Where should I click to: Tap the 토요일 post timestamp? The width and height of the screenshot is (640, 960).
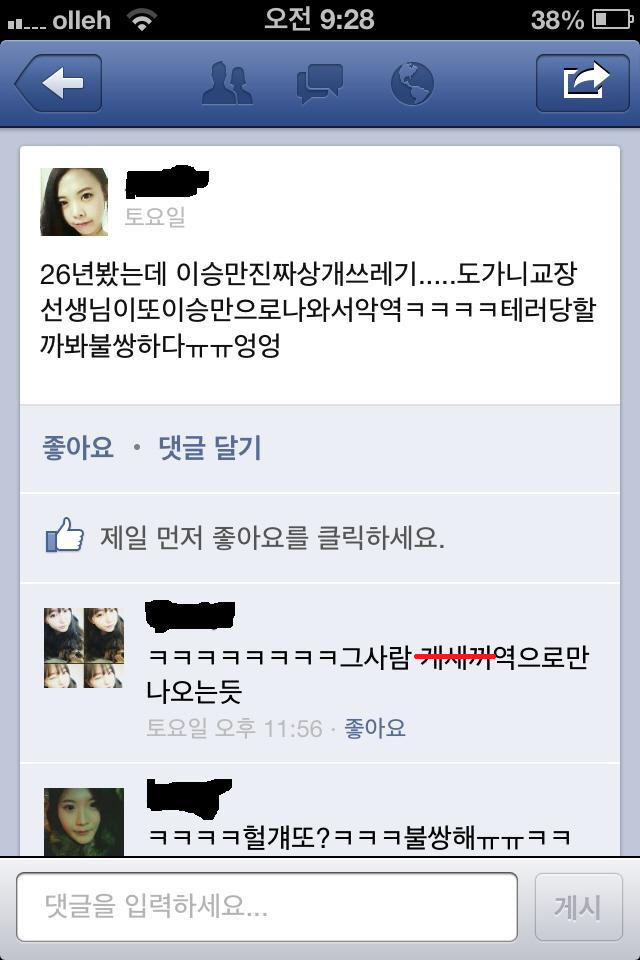point(155,216)
